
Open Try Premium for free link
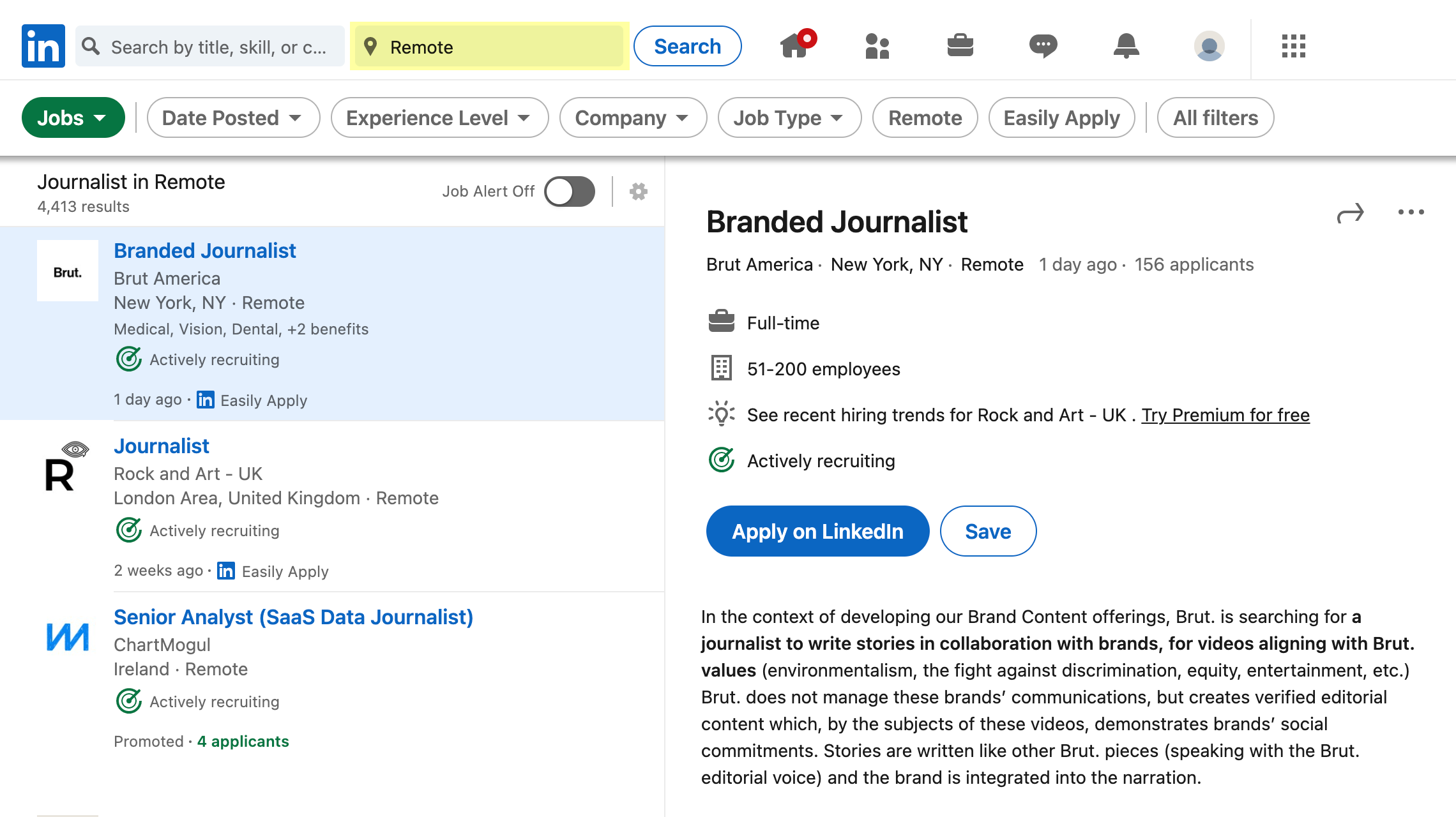point(1225,415)
